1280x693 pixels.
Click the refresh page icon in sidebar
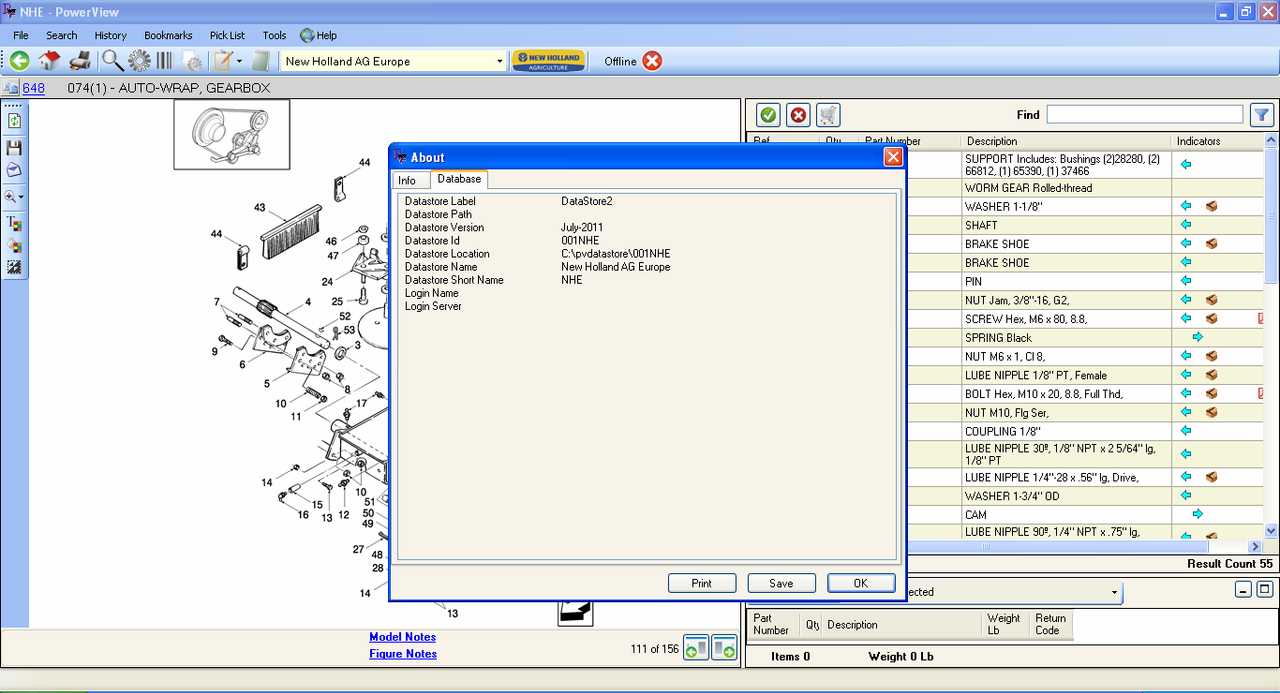pyautogui.click(x=14, y=121)
